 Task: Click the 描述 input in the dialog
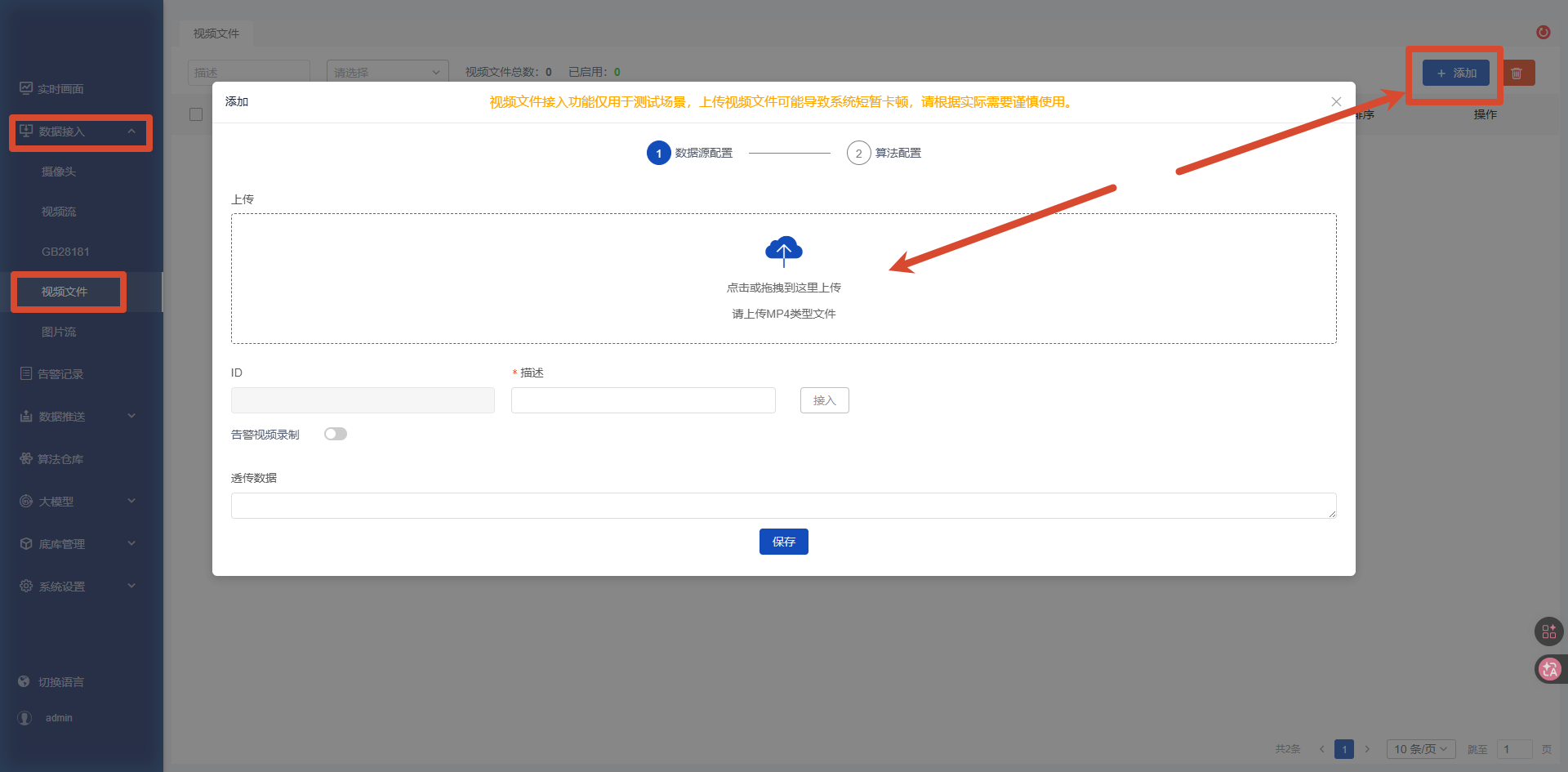(644, 400)
